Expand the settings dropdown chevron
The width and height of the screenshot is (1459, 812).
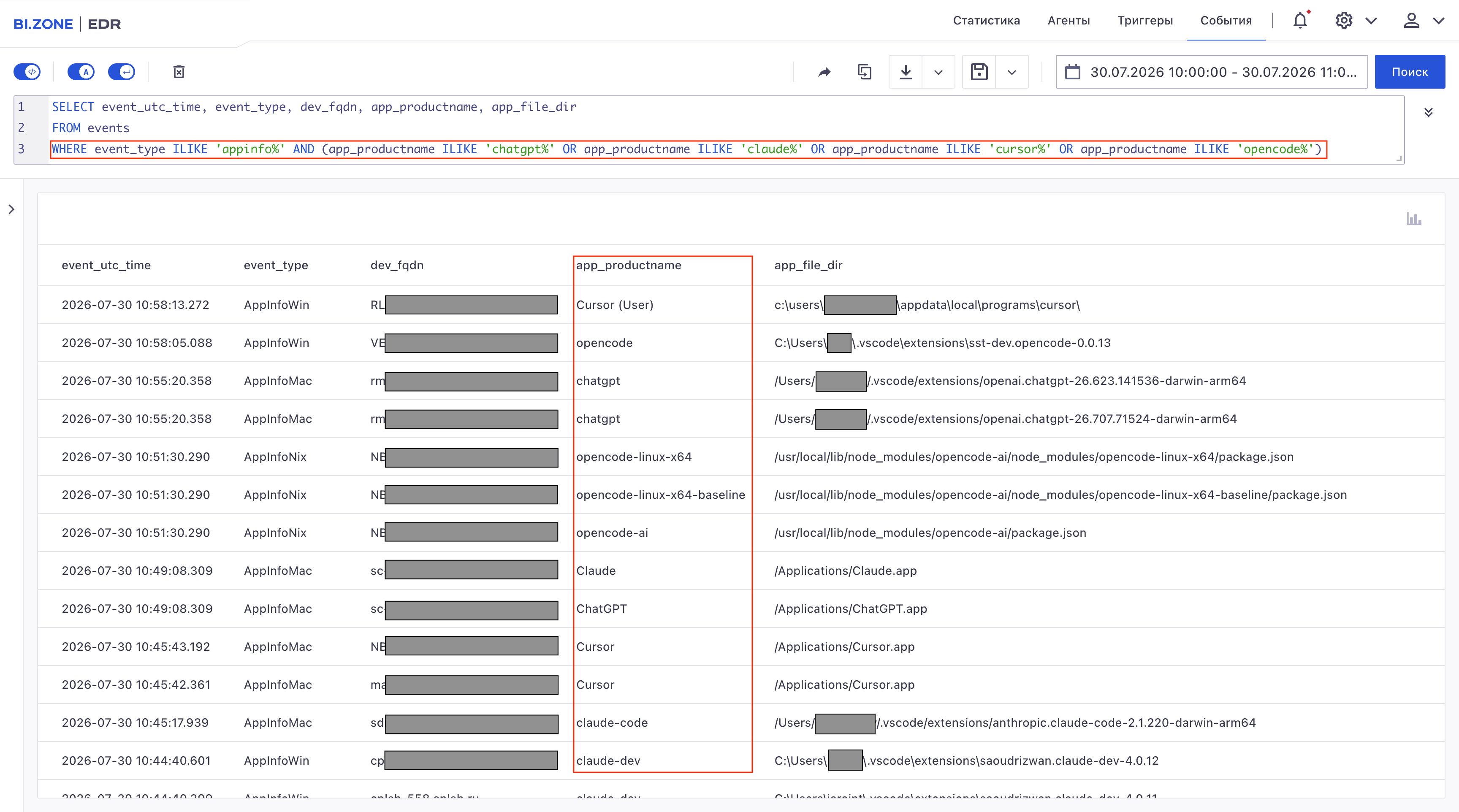click(1371, 21)
